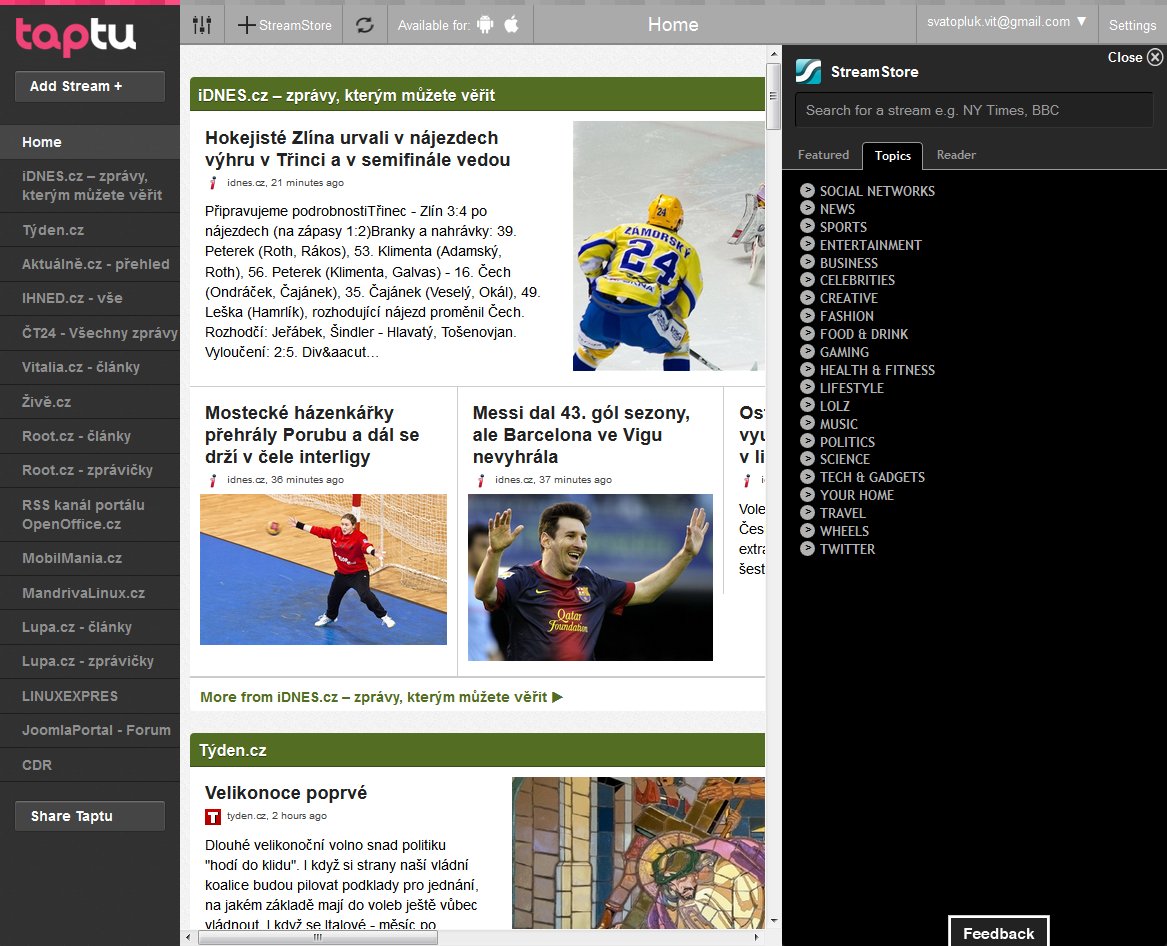Screen dimensions: 1167x946
Task: Open the Gaming topic
Action: pyautogui.click(x=844, y=352)
